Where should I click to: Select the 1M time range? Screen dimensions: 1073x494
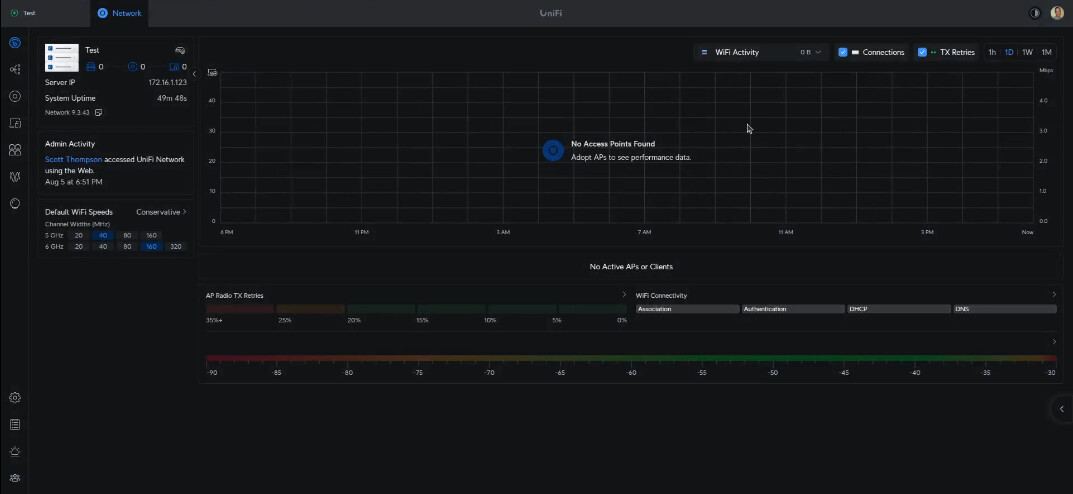click(1046, 52)
